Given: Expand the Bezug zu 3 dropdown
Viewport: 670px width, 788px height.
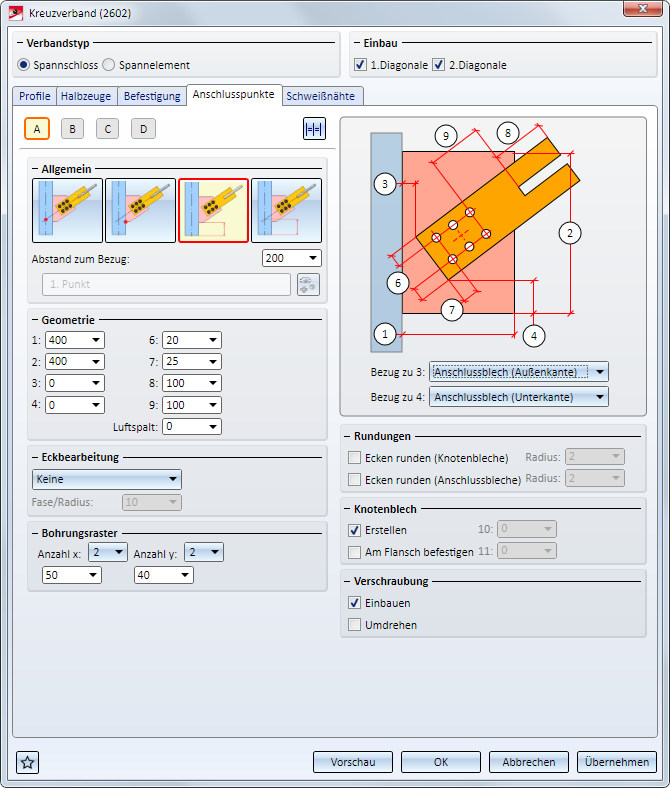Looking at the screenshot, I should pos(518,372).
